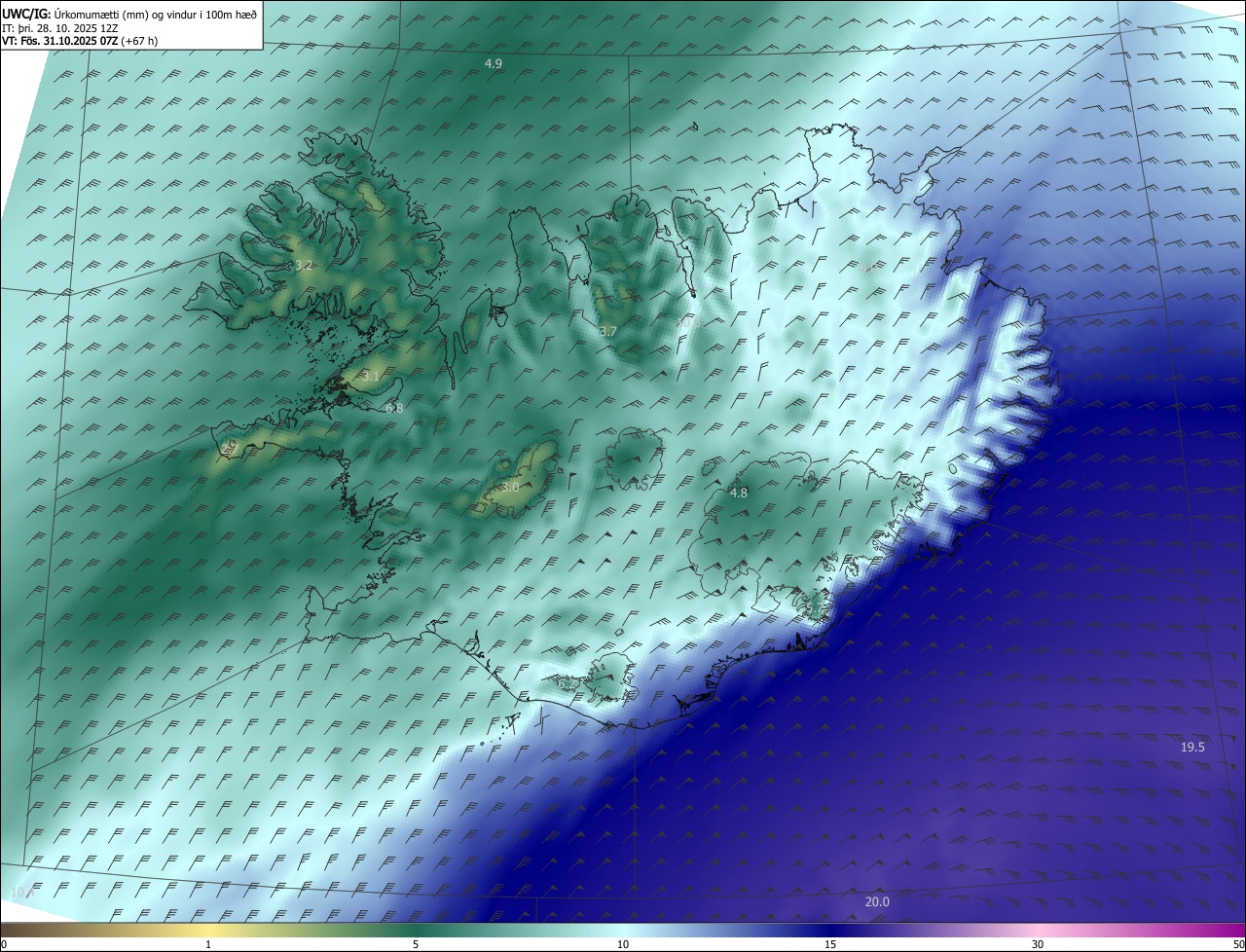Click the colorbar tick label "0"
The image size is (1246, 952).
point(4,944)
